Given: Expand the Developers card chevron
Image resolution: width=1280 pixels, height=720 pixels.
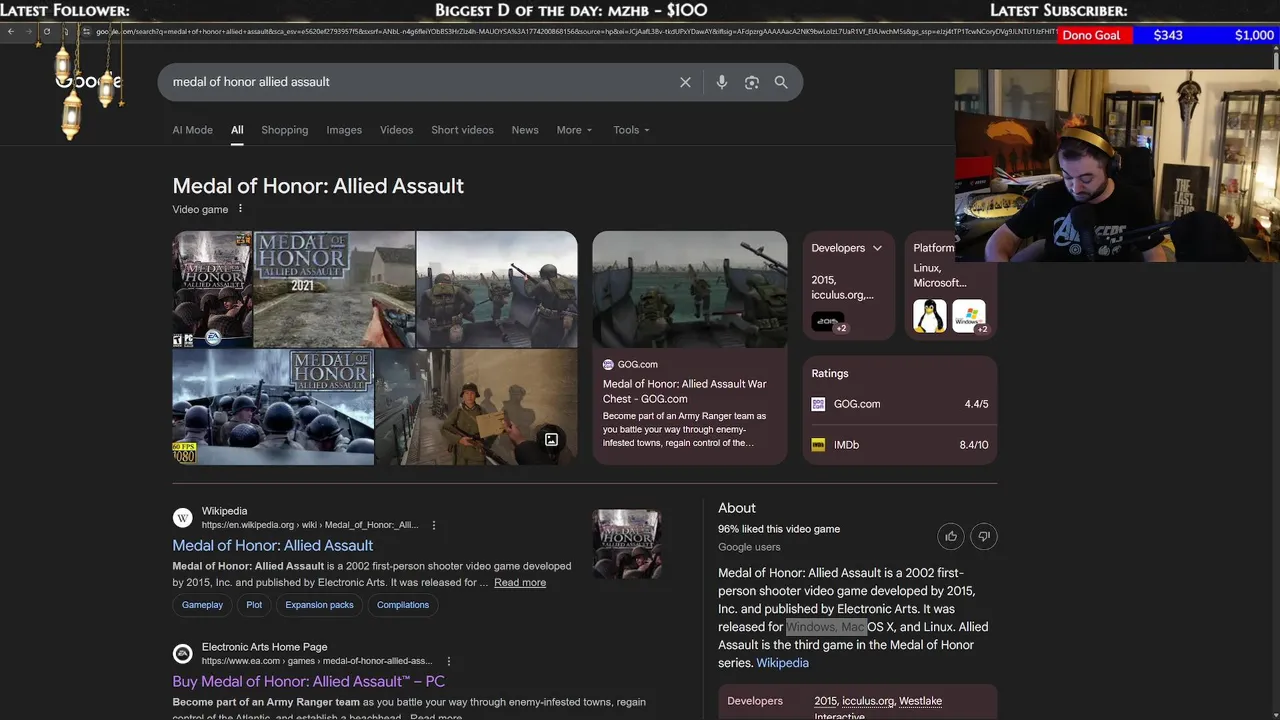Looking at the screenshot, I should coord(877,248).
